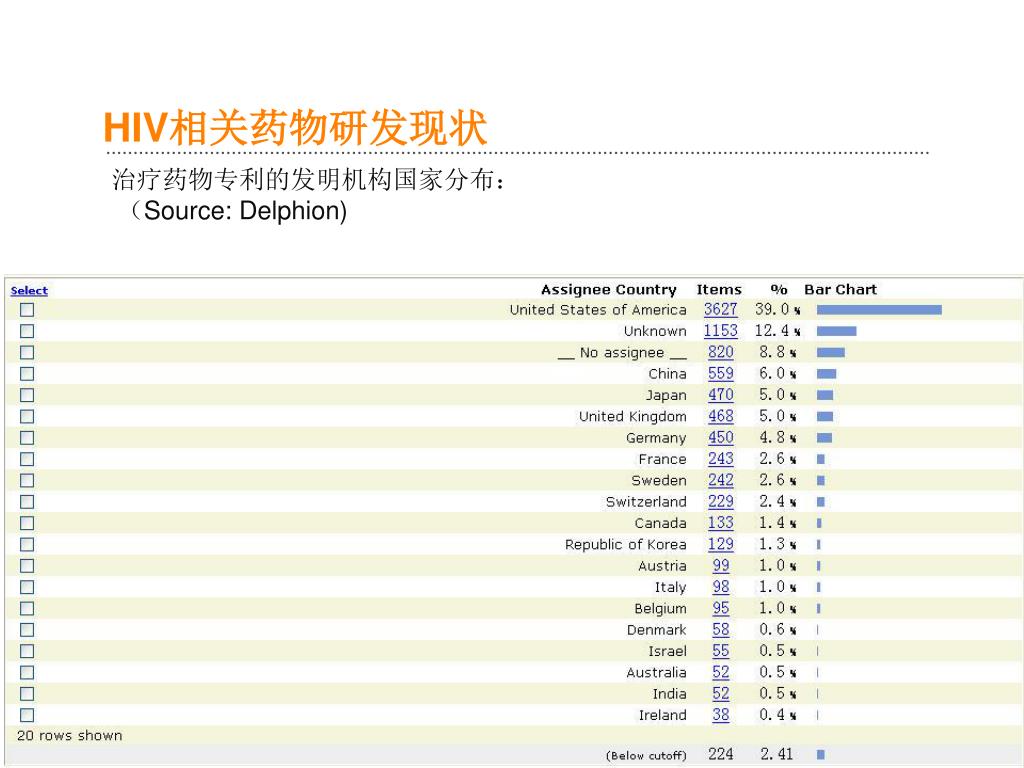
Task: Click the 'Switzerland' country label
Action: click(646, 502)
